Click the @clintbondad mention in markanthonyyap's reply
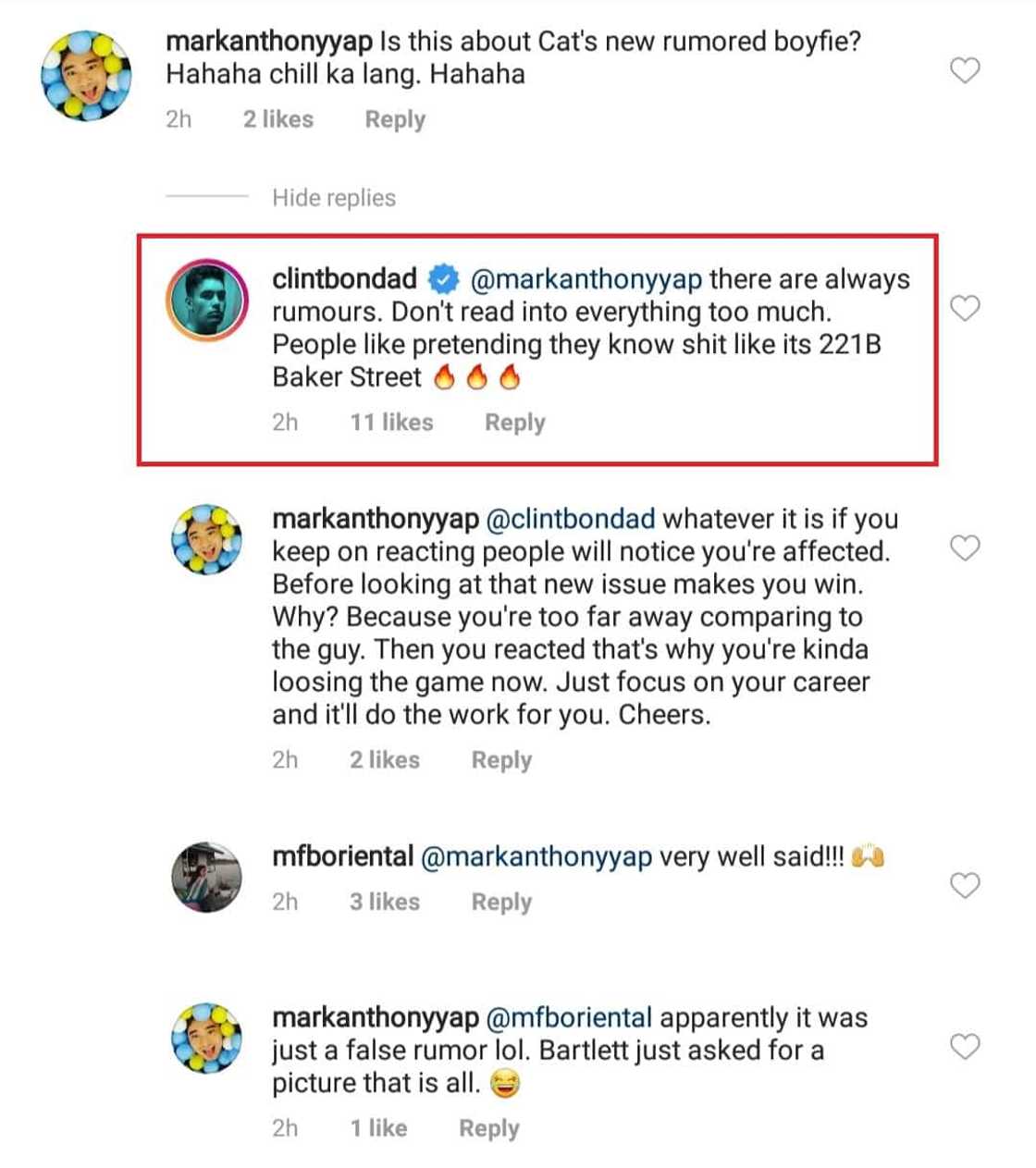 [x=570, y=519]
